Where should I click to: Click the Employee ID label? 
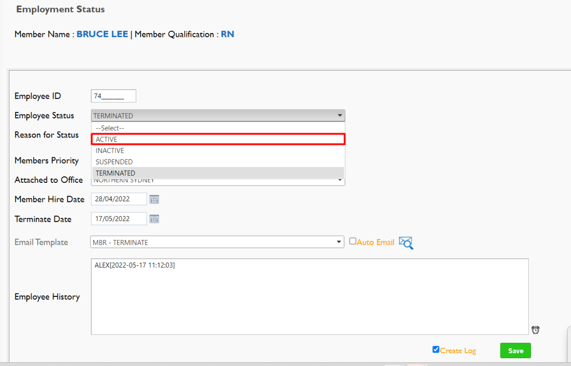tap(38, 96)
